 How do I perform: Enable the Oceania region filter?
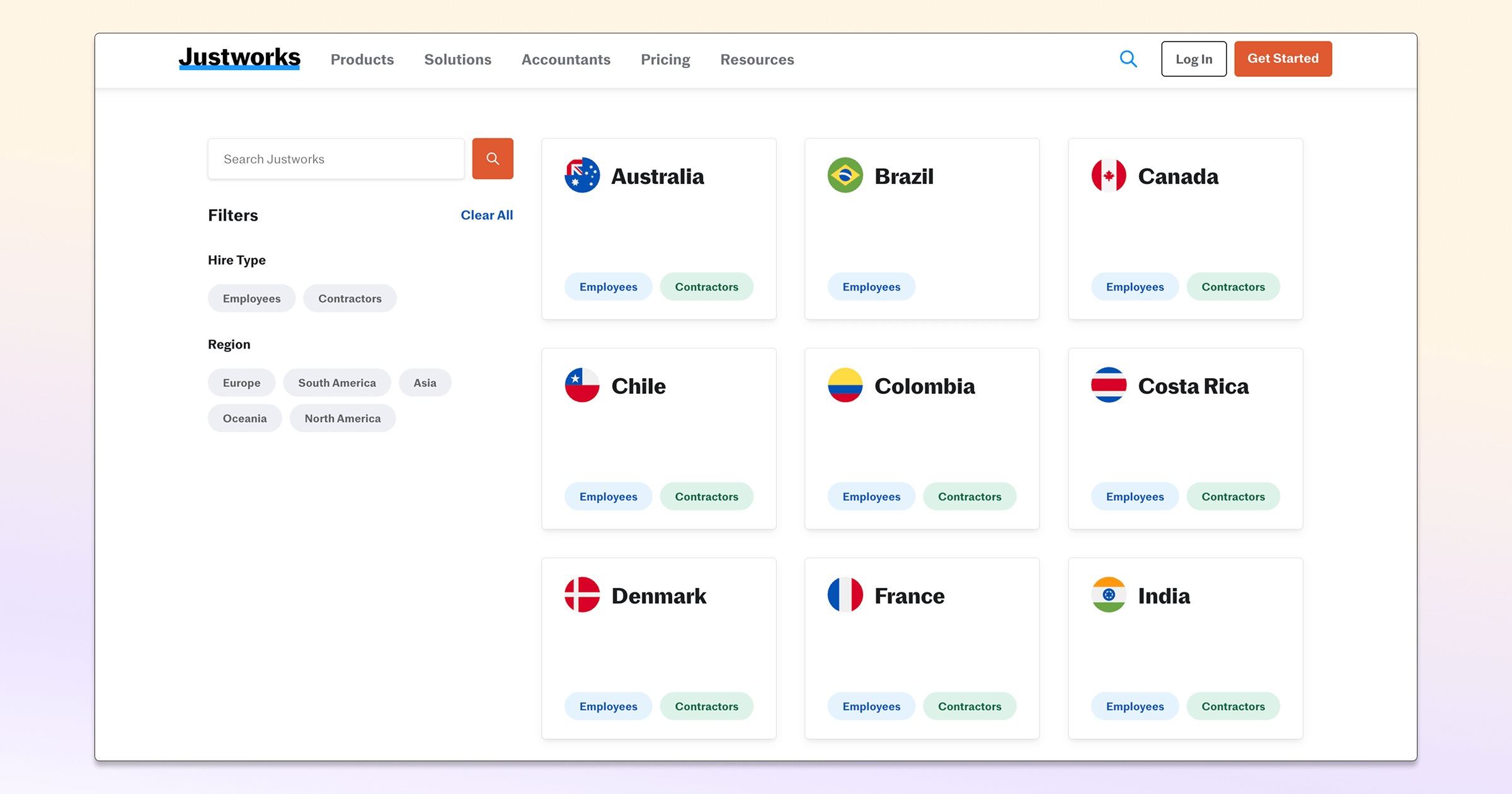[244, 418]
